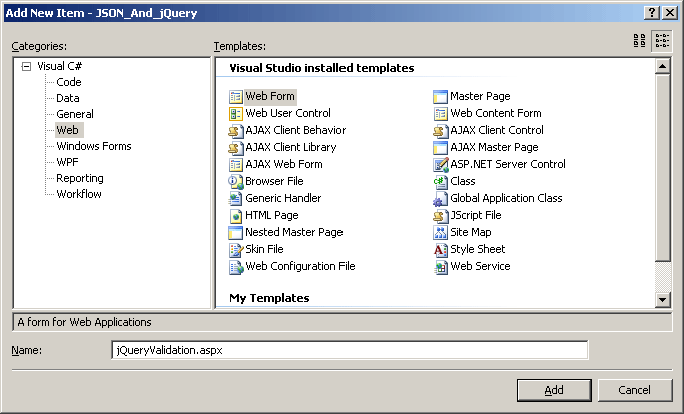Click the 'Web Form' template label
The image size is (684, 414).
pyautogui.click(x=270, y=96)
